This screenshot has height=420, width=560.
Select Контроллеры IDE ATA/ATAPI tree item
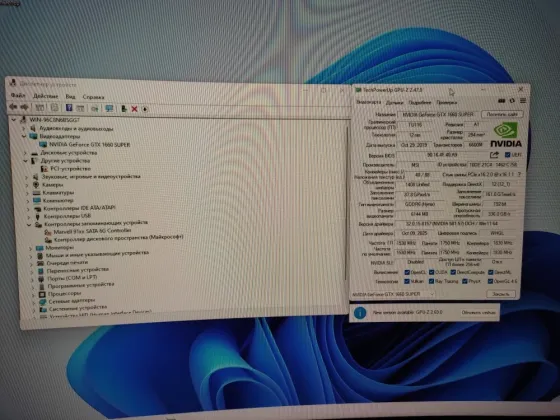[x=79, y=208]
